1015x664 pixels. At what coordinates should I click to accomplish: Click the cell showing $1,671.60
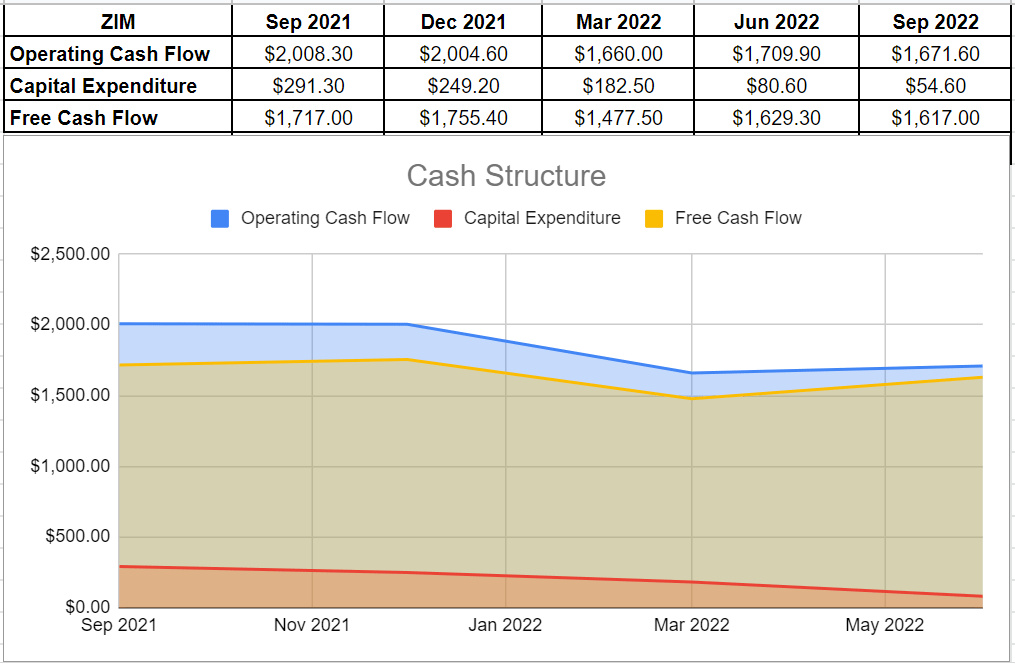tap(935, 53)
